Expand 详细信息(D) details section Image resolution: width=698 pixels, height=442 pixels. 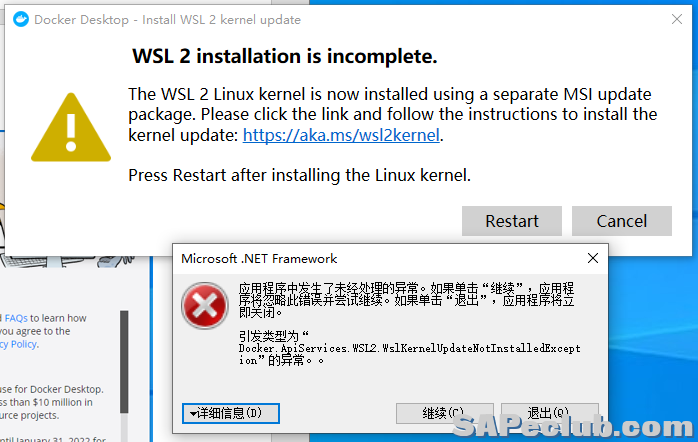[x=231, y=413]
